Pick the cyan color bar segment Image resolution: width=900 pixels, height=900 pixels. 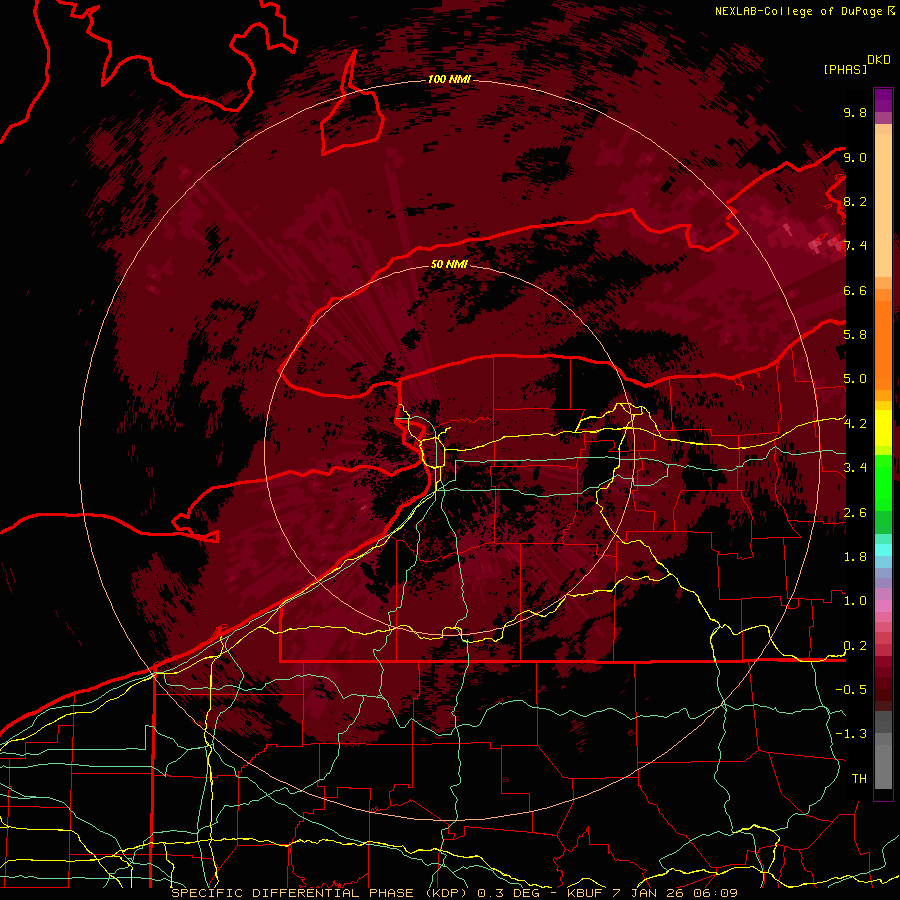(883, 550)
